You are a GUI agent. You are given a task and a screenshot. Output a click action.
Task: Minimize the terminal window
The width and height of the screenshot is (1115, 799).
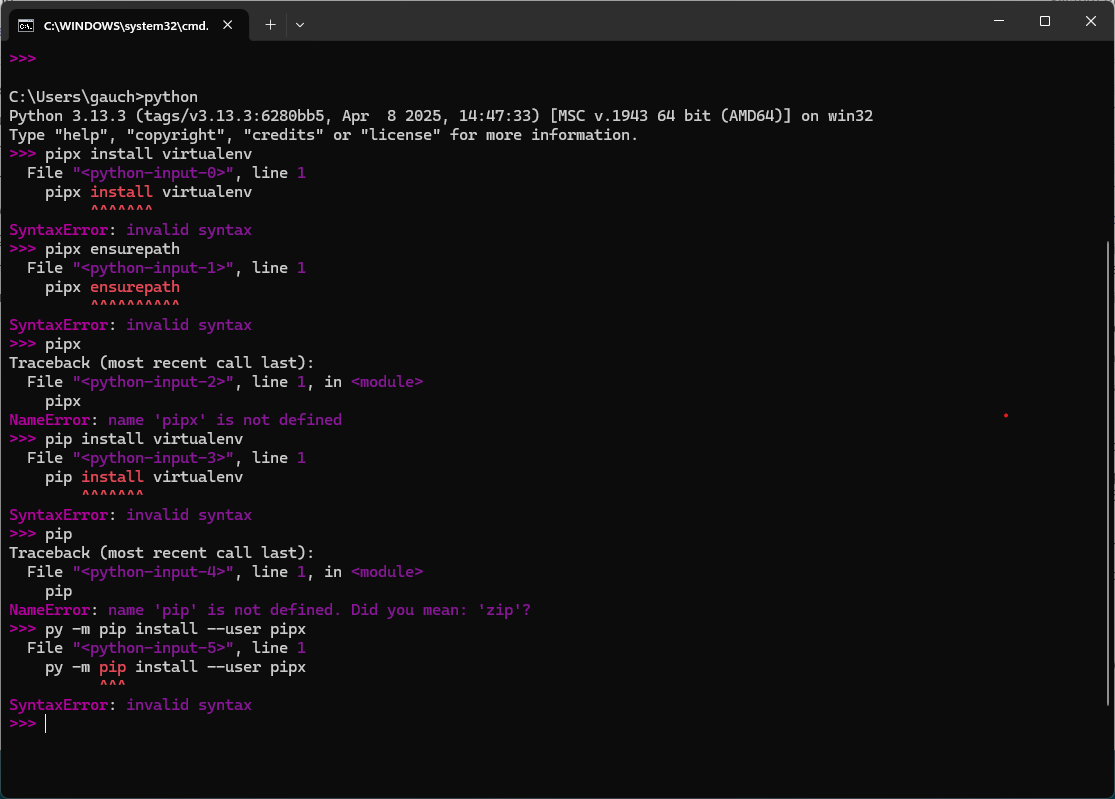point(999,21)
